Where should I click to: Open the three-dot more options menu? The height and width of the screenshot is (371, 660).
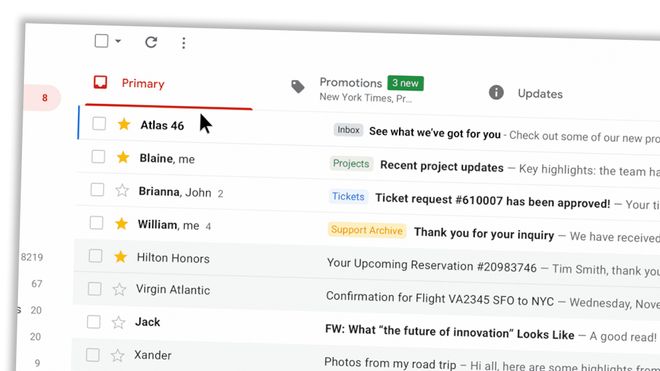[x=184, y=43]
